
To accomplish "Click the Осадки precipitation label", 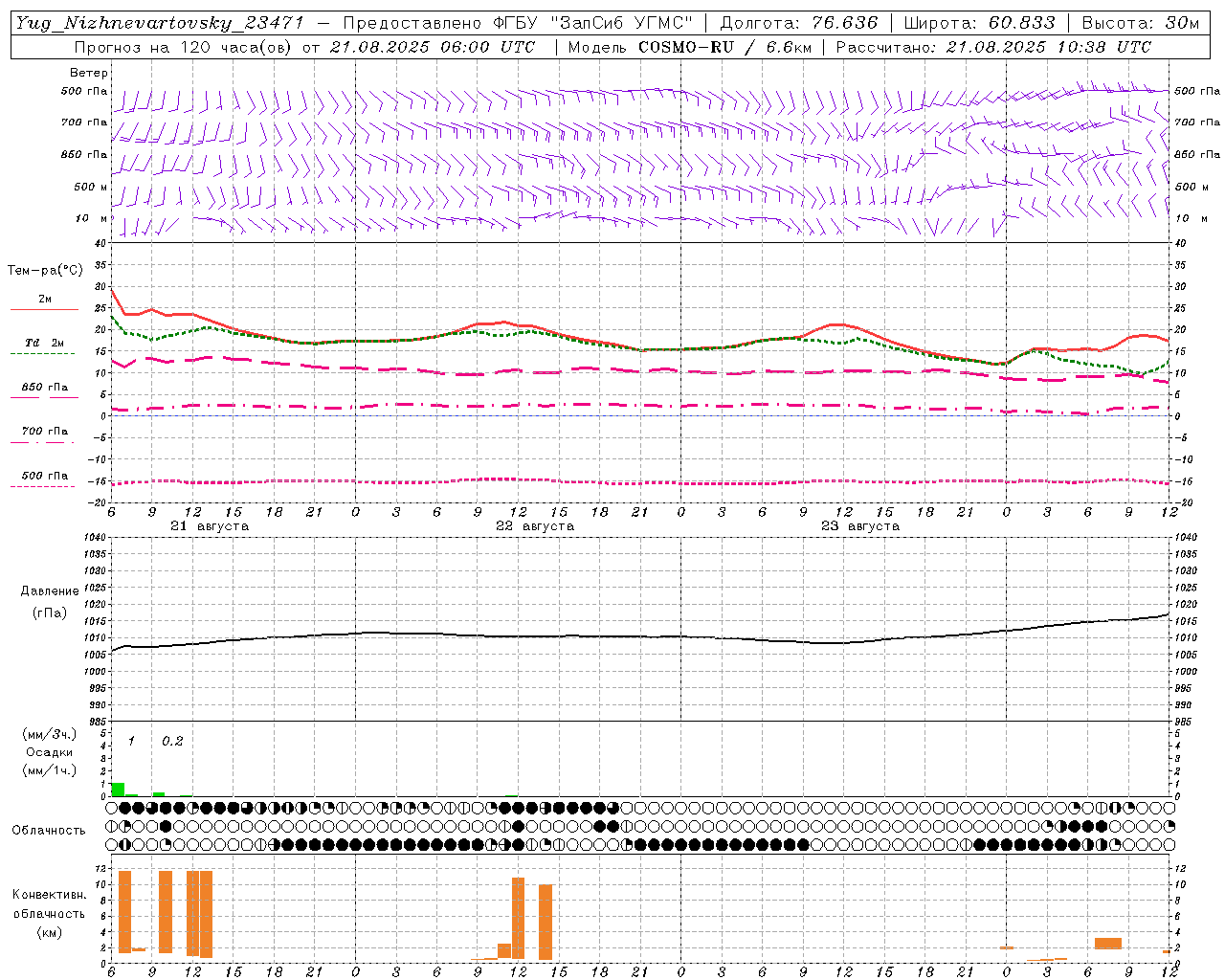I will point(50,752).
